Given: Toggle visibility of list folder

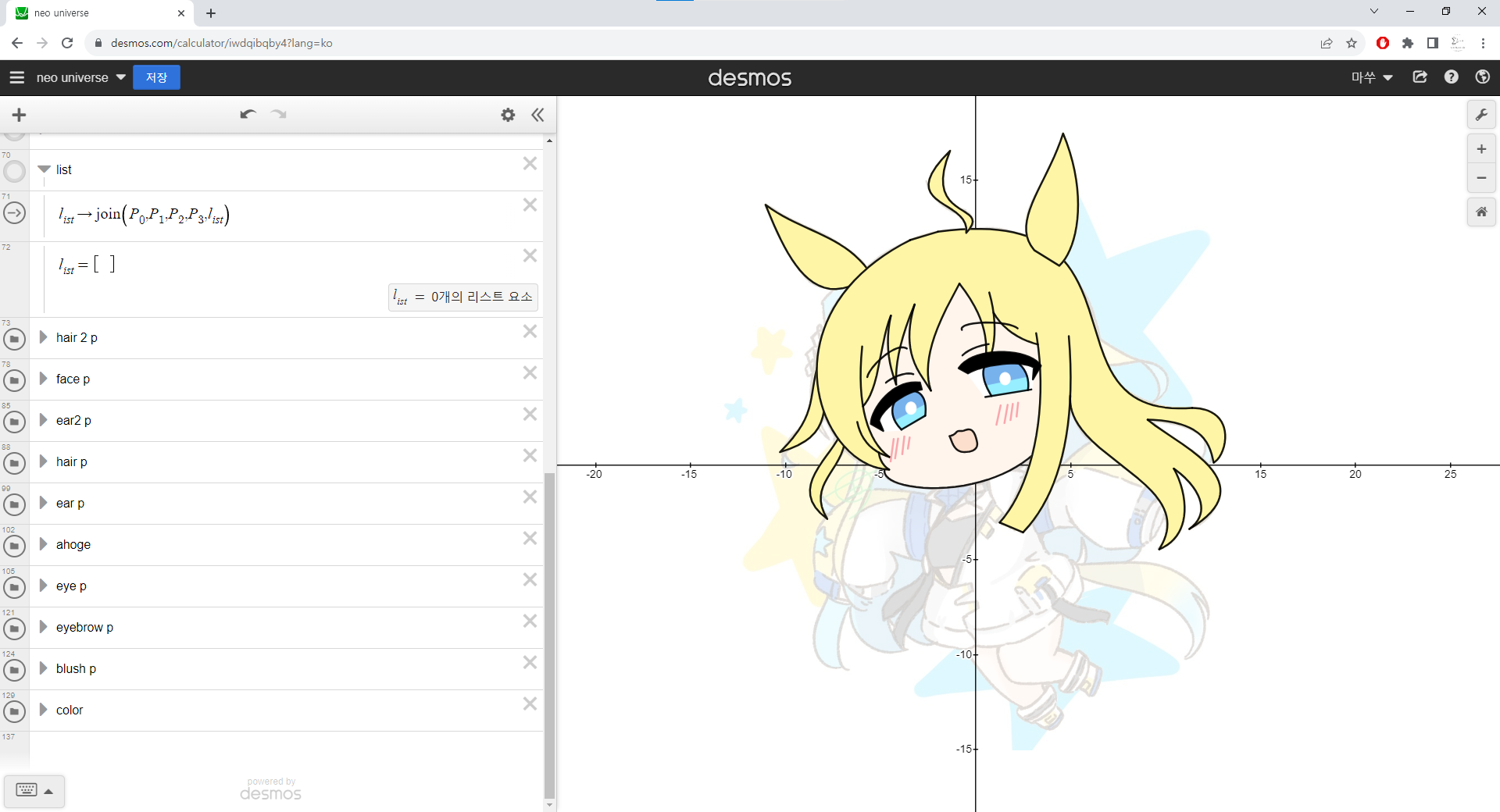Looking at the screenshot, I should pos(14,171).
